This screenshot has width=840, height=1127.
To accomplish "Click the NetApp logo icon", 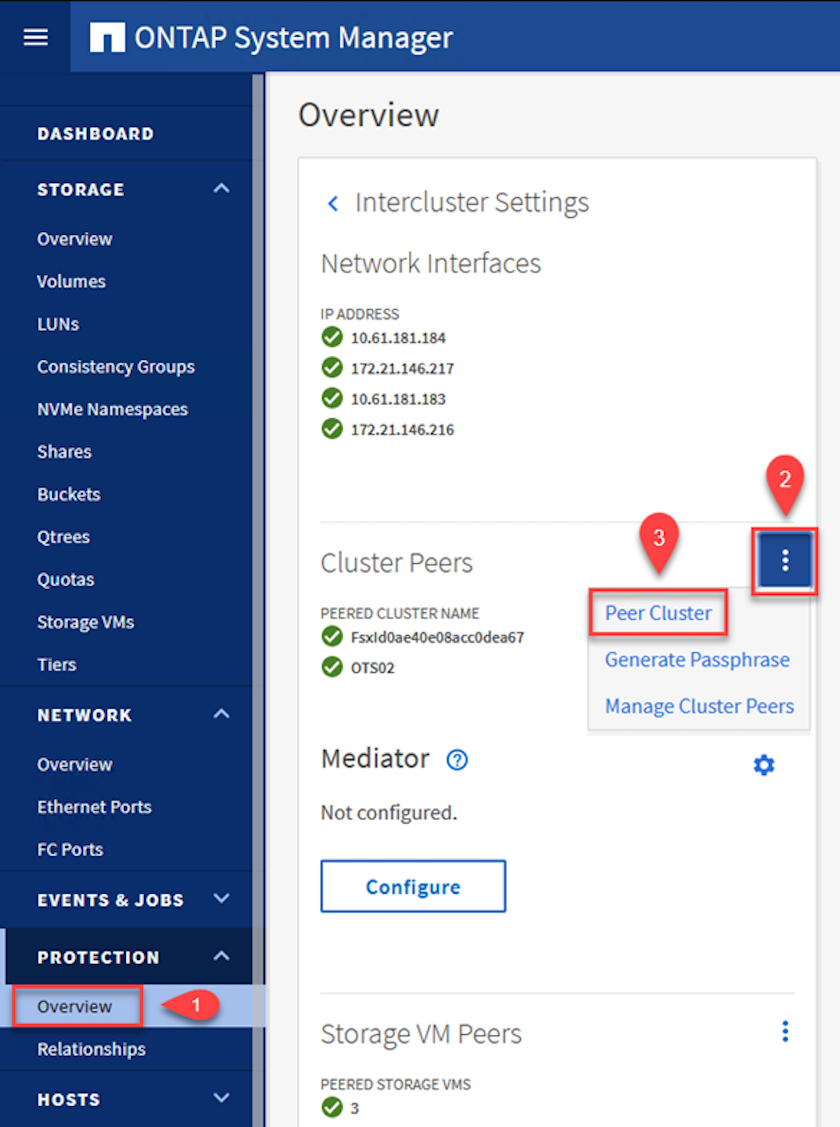I will click(107, 37).
